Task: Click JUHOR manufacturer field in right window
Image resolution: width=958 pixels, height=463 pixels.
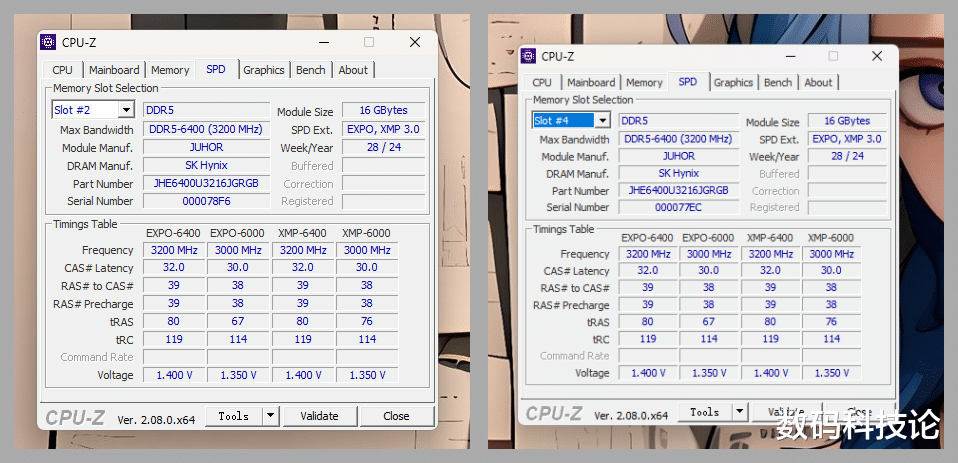Action: click(x=678, y=156)
